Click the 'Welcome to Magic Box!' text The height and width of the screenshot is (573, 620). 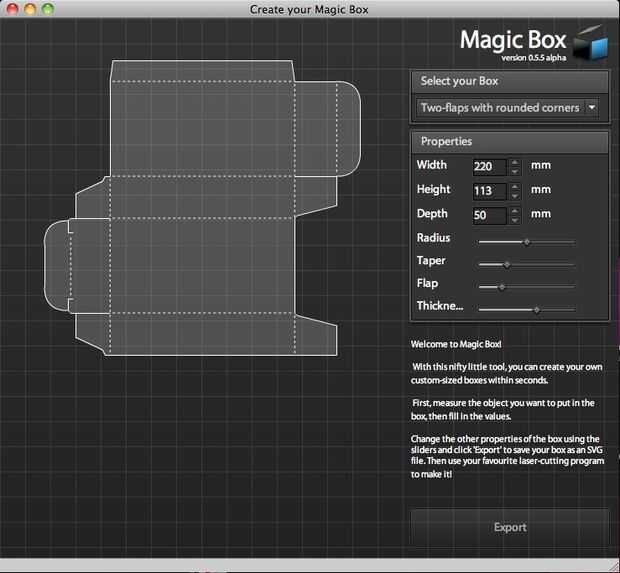tap(456, 344)
